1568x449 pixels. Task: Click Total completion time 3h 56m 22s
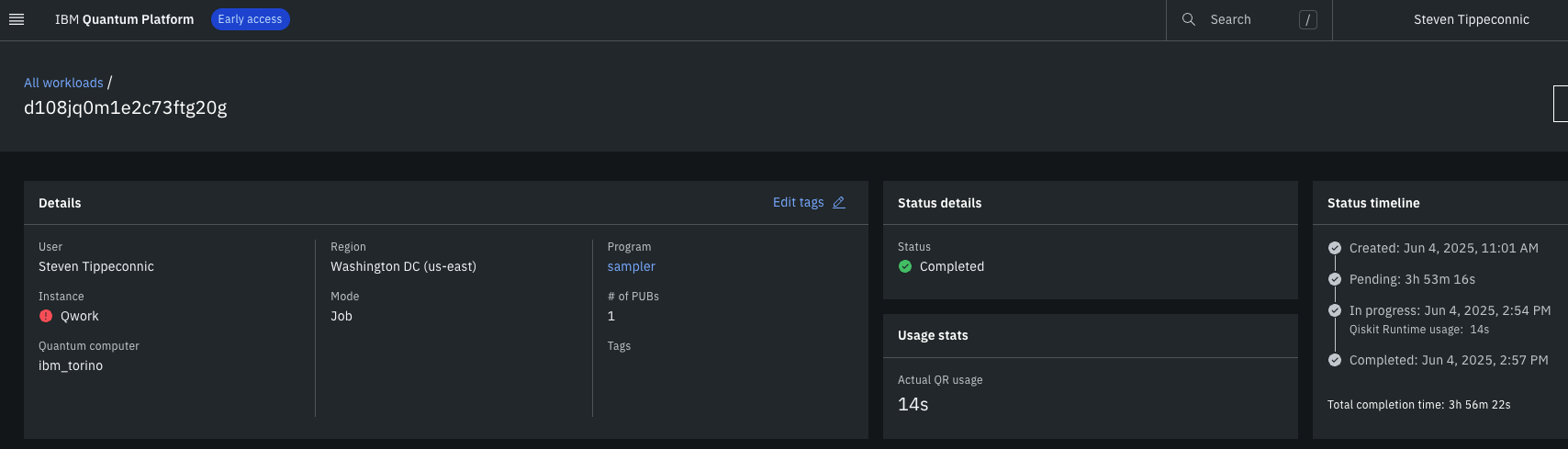click(x=1419, y=405)
